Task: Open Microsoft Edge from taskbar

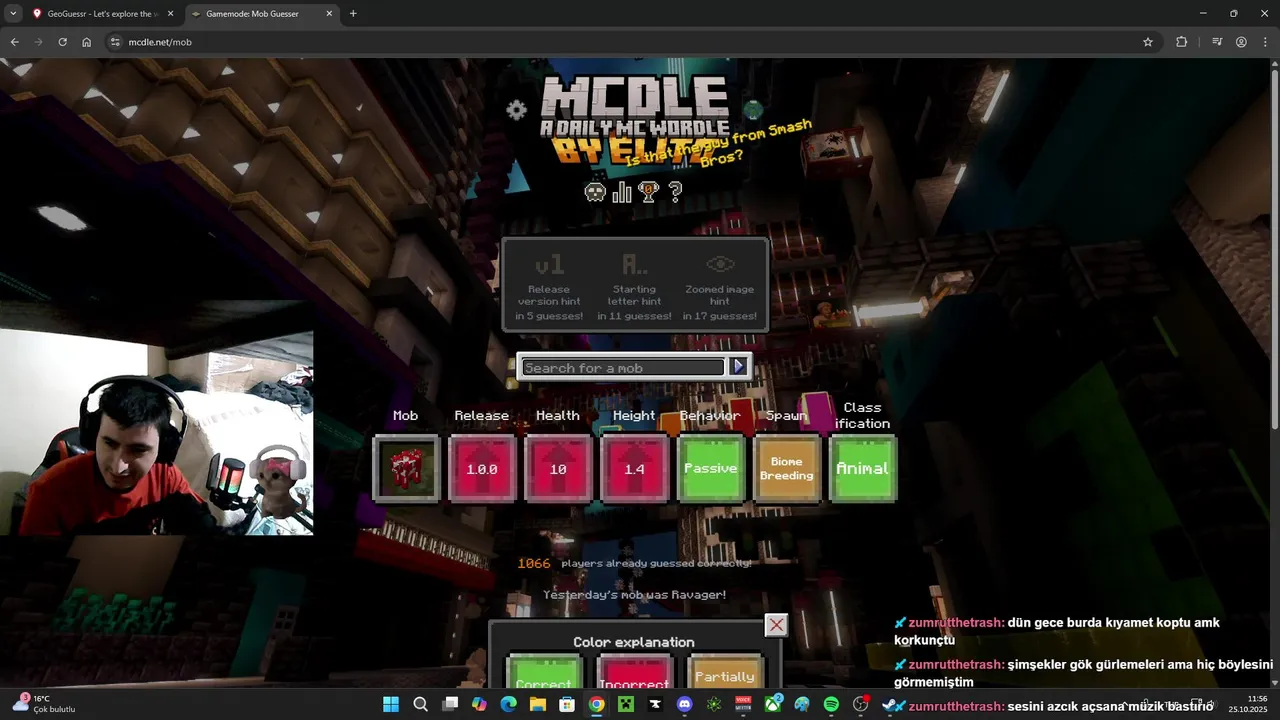Action: coord(508,704)
